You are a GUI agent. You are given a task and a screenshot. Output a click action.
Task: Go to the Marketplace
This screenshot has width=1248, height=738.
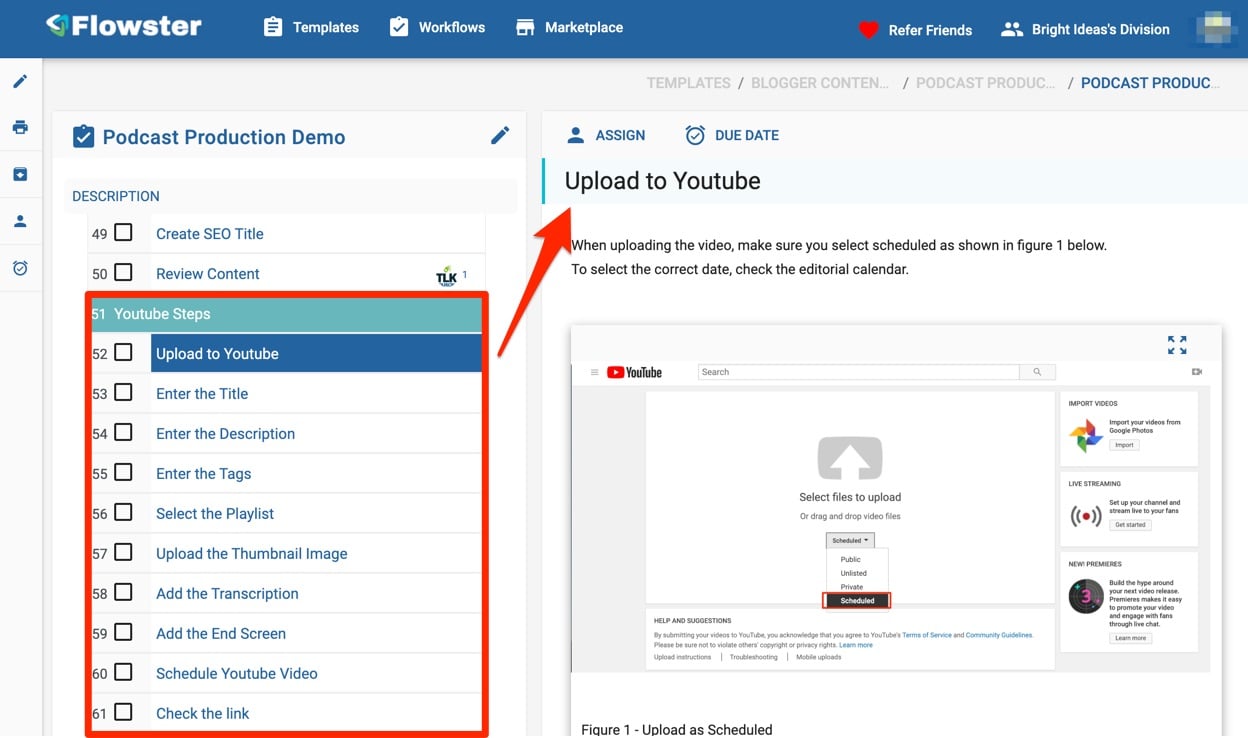pyautogui.click(x=569, y=27)
